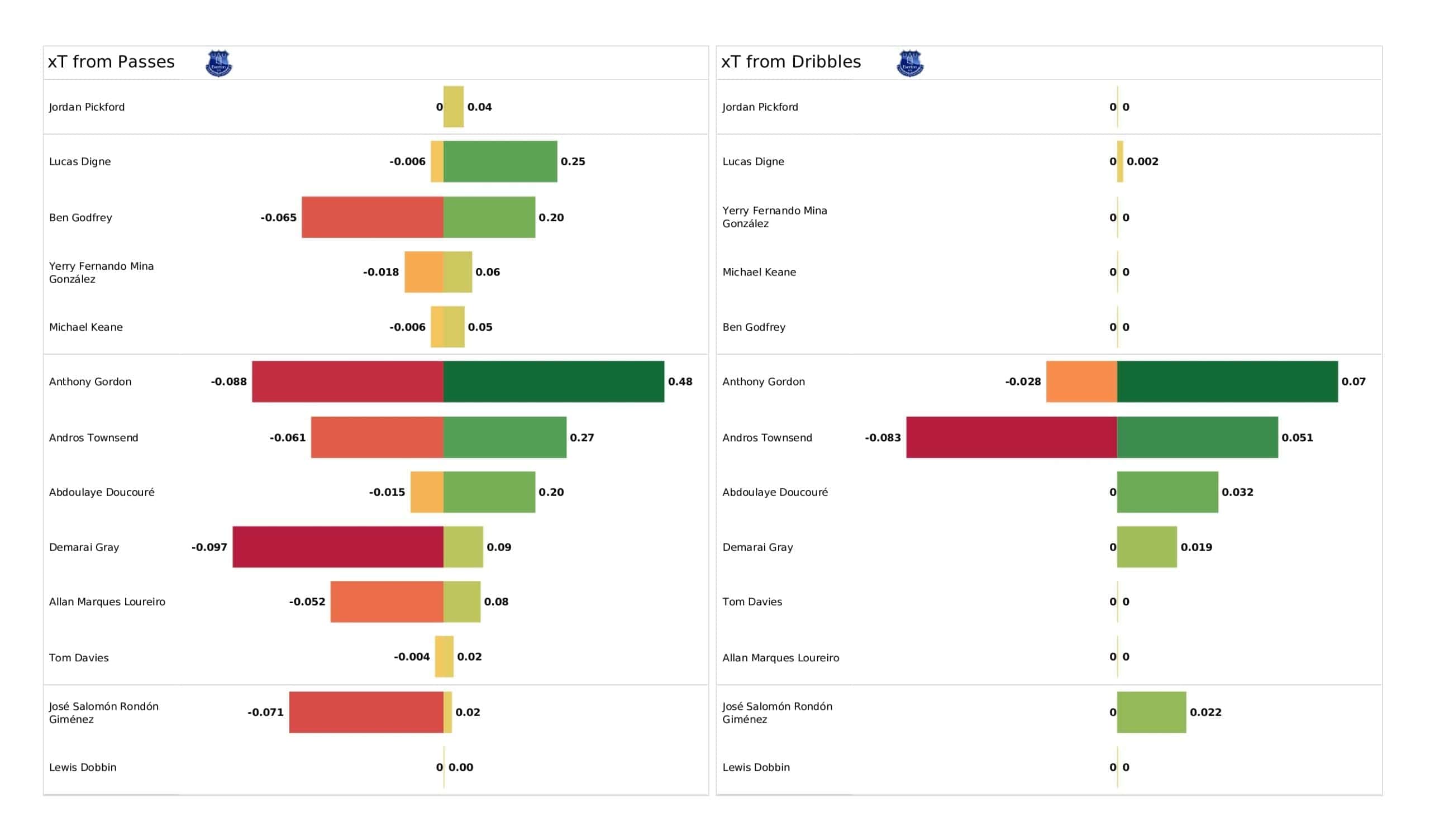The height and width of the screenshot is (840, 1430).
Task: Click Demarai Gray's red -0.097 passes bar
Action: click(x=337, y=547)
